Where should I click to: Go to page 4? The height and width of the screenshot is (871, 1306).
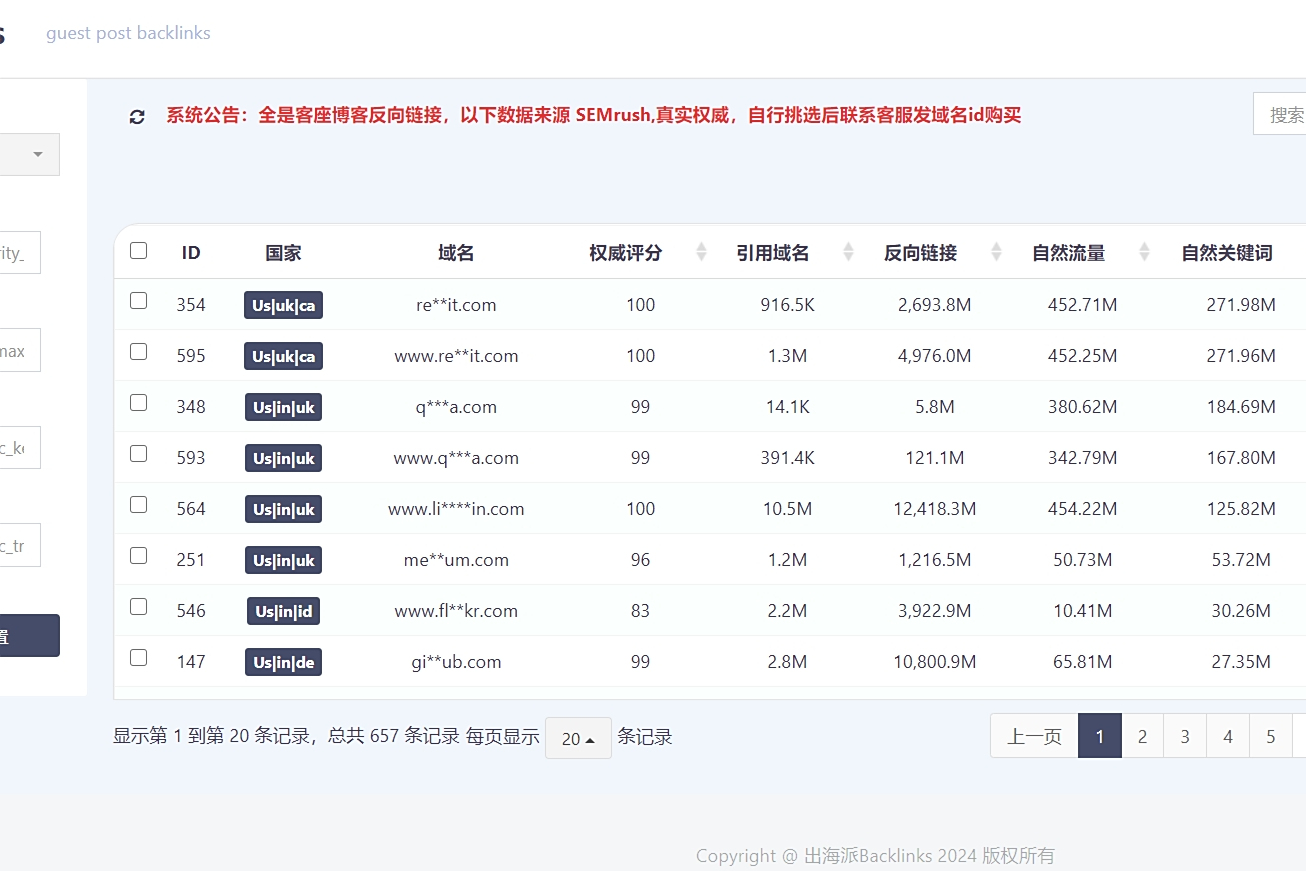[1228, 736]
